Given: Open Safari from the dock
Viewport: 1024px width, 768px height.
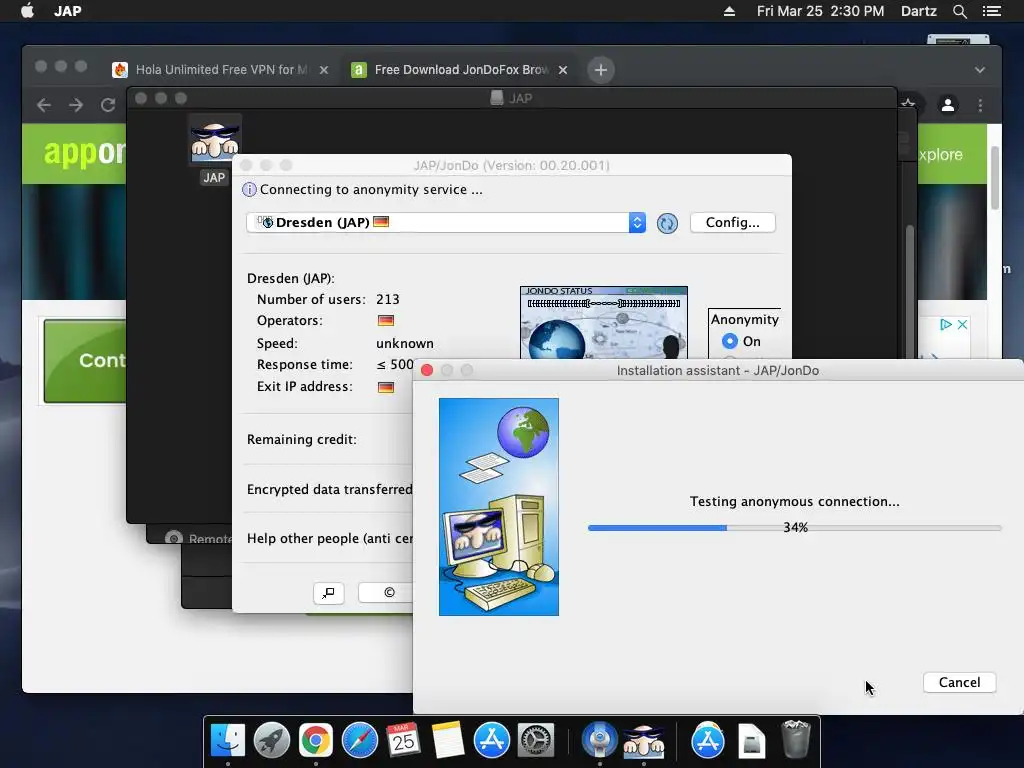Looking at the screenshot, I should (x=359, y=741).
